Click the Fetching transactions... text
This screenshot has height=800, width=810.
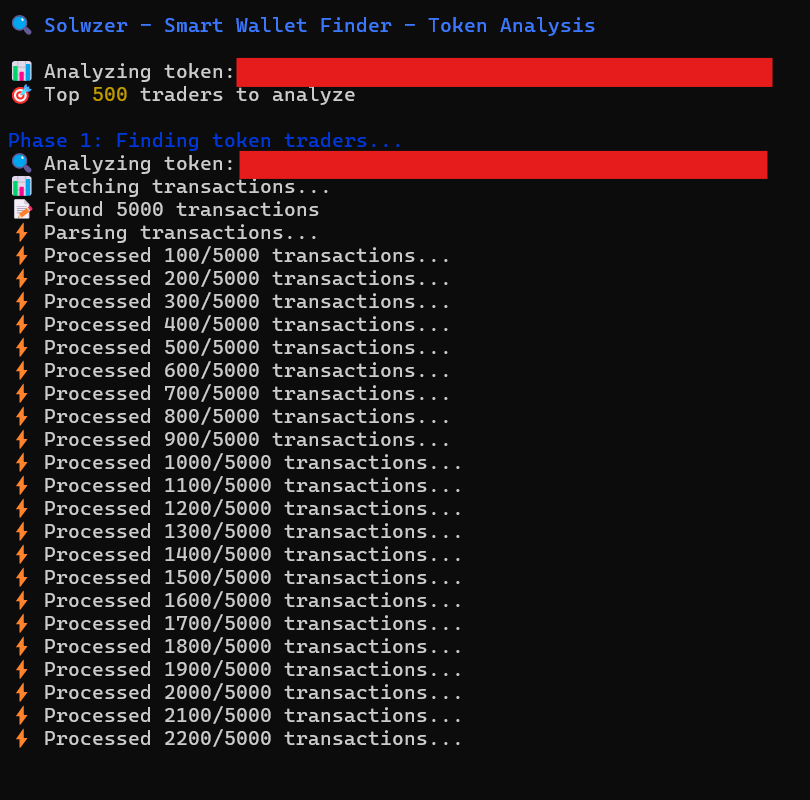[187, 186]
